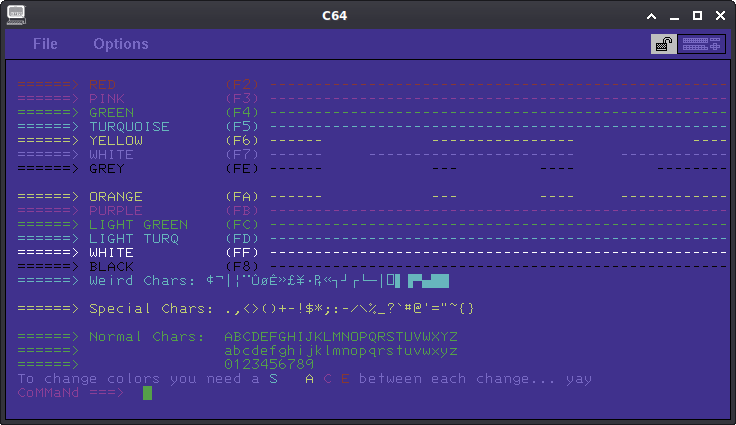Click the TURQUOISE color label

coord(130,127)
